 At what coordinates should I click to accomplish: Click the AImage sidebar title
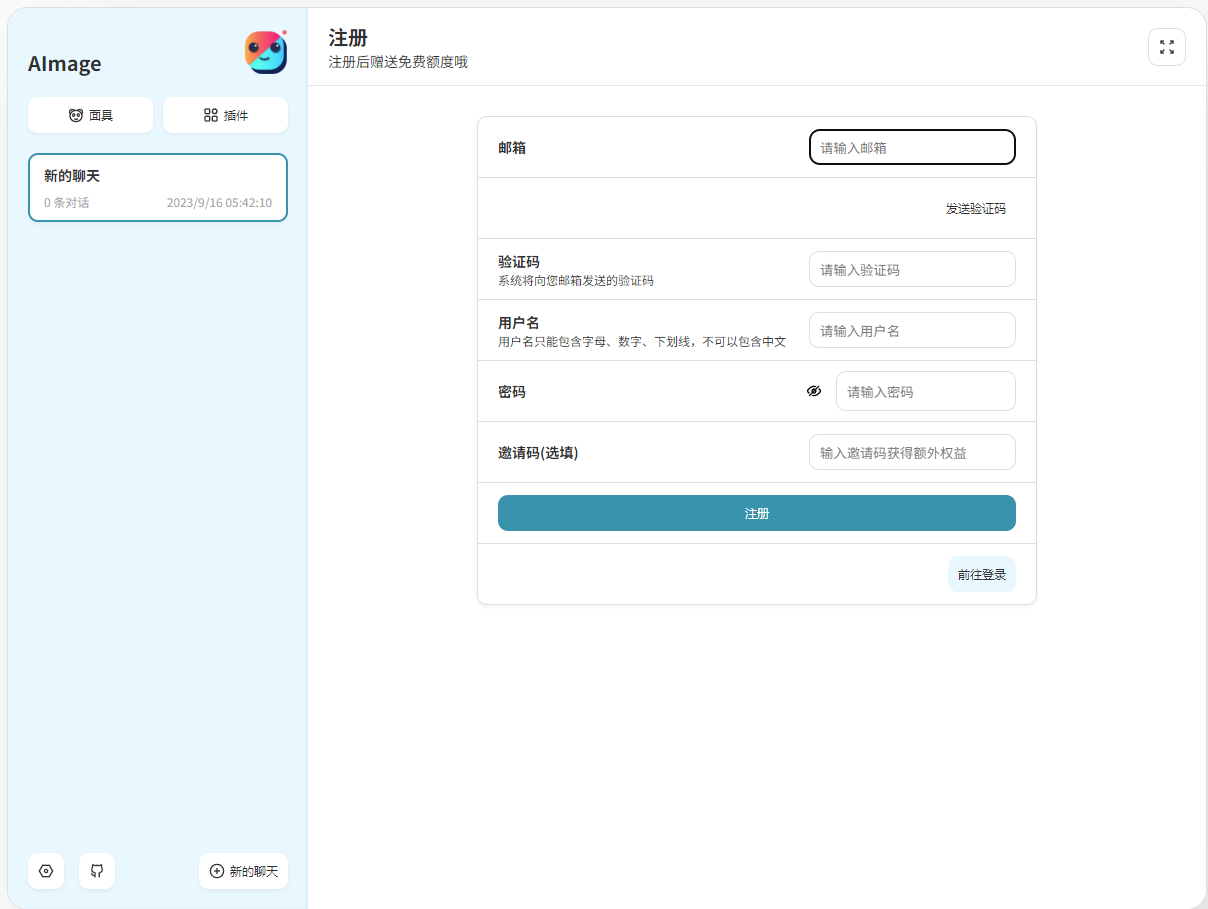[x=65, y=64]
